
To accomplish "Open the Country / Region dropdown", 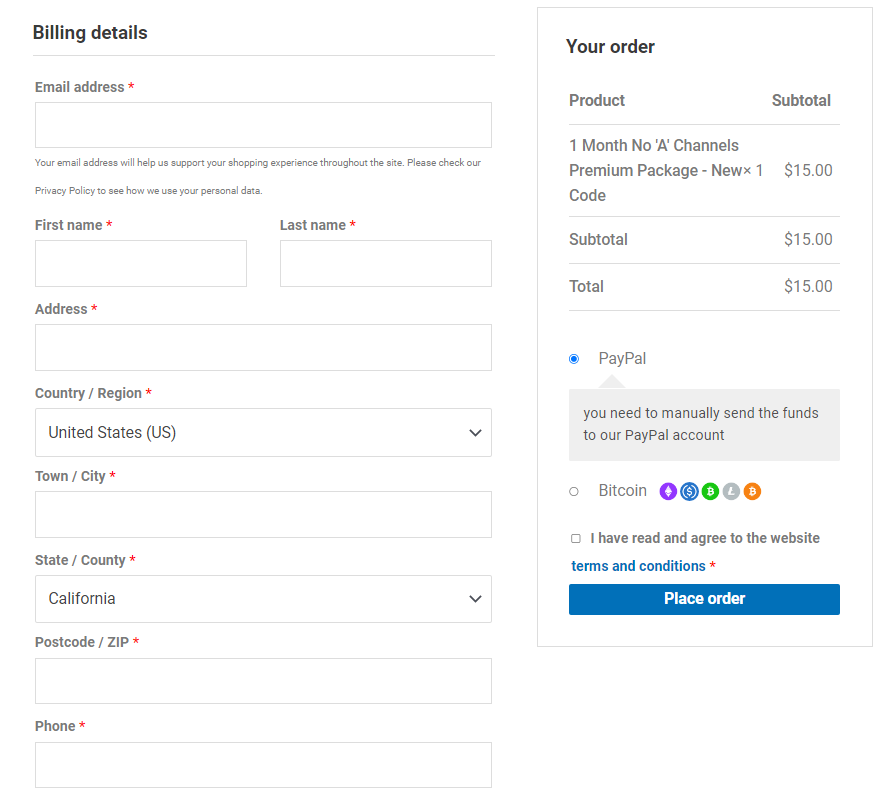I will [x=263, y=433].
